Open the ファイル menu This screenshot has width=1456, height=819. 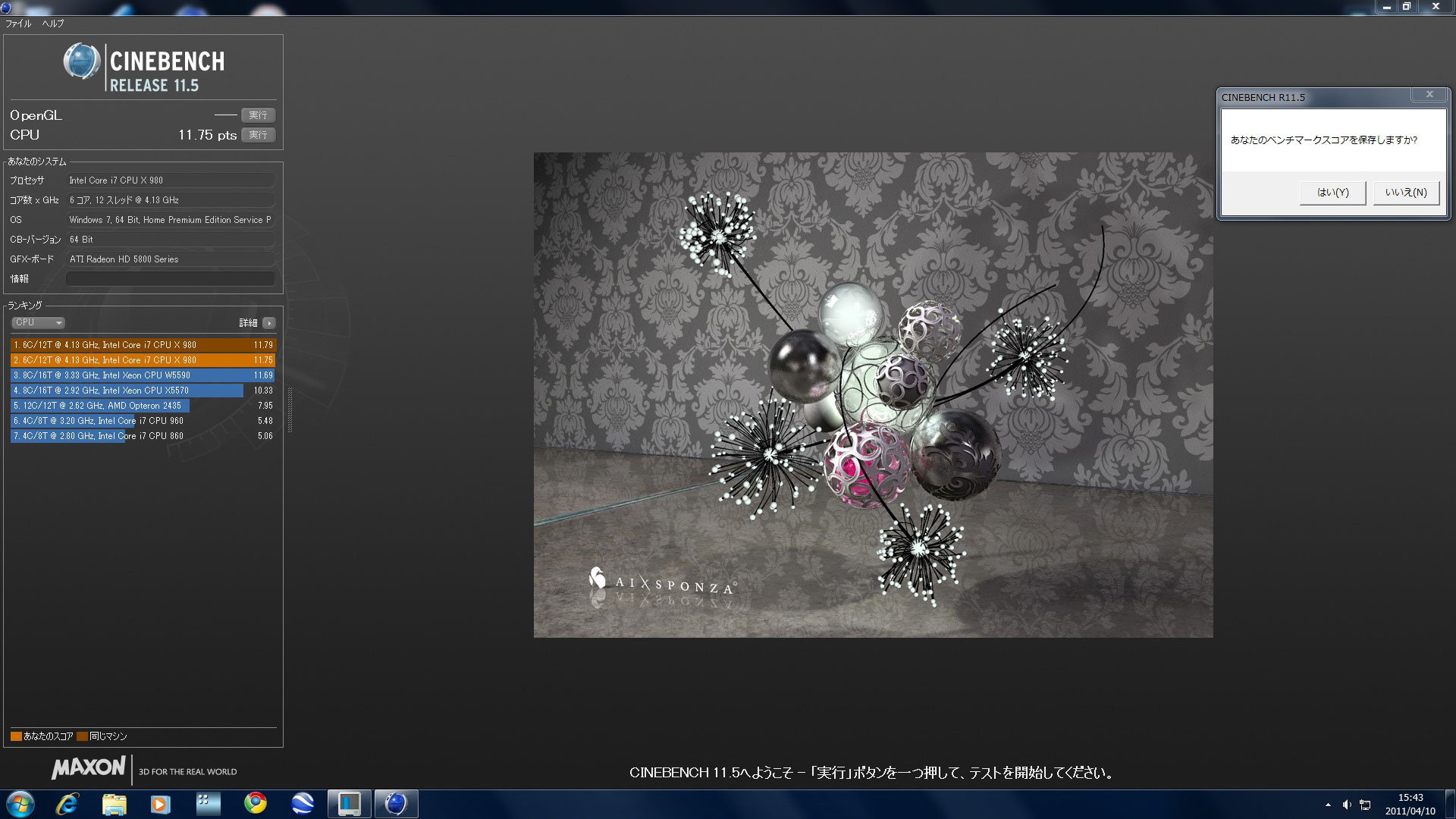point(18,24)
